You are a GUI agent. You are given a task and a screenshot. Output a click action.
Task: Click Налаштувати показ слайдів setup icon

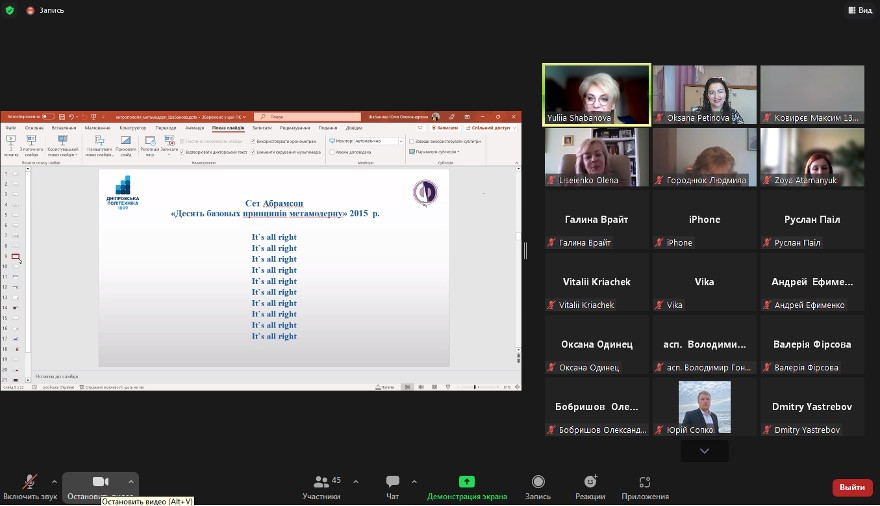(99, 145)
